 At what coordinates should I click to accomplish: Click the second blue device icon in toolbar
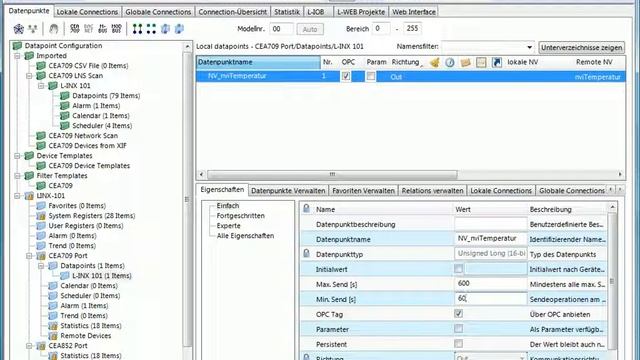tap(179, 29)
